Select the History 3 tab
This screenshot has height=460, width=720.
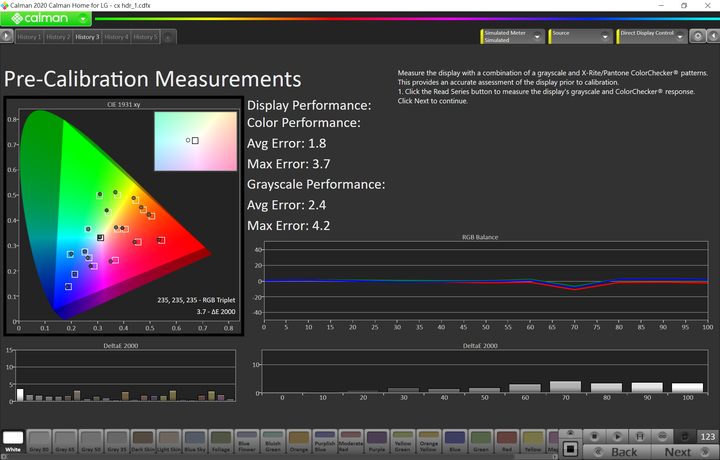coord(87,37)
